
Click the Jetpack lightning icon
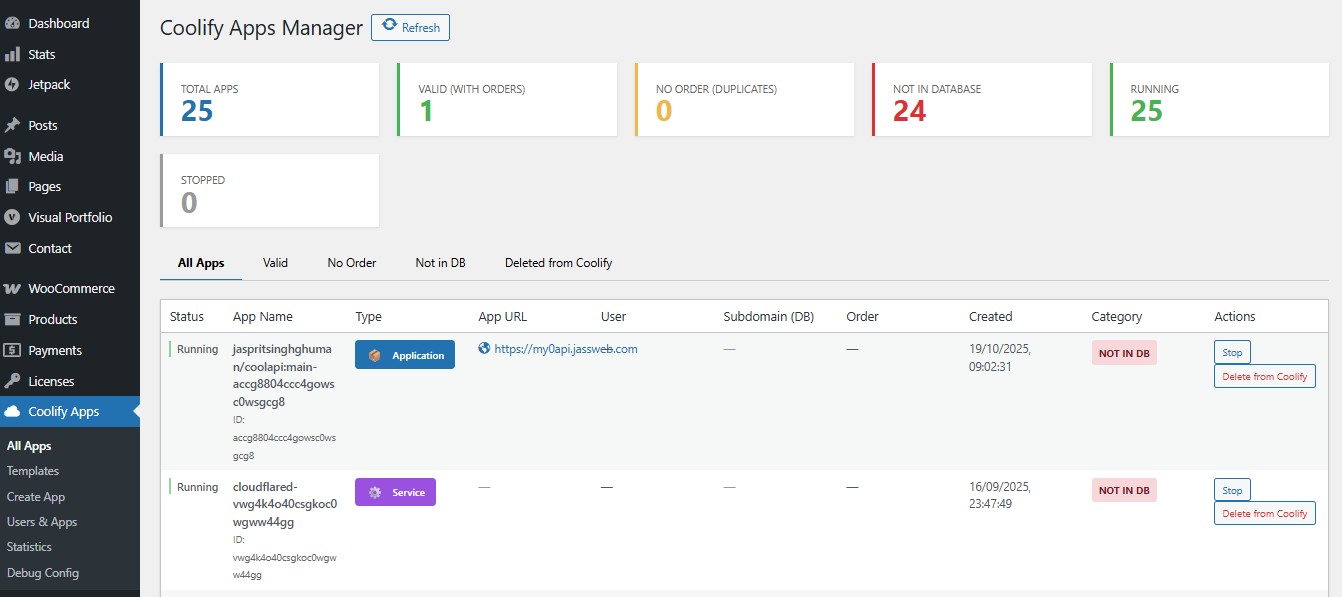[x=12, y=85]
